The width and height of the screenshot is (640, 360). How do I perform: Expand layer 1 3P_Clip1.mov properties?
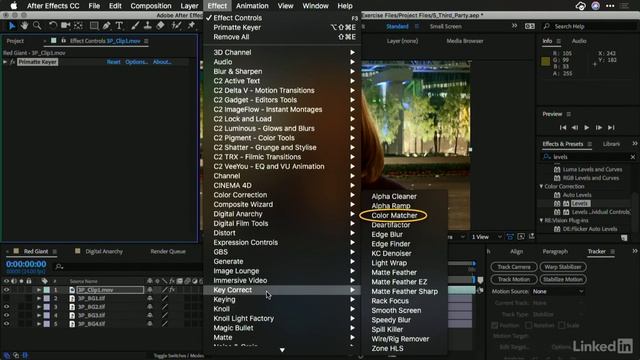point(39,290)
